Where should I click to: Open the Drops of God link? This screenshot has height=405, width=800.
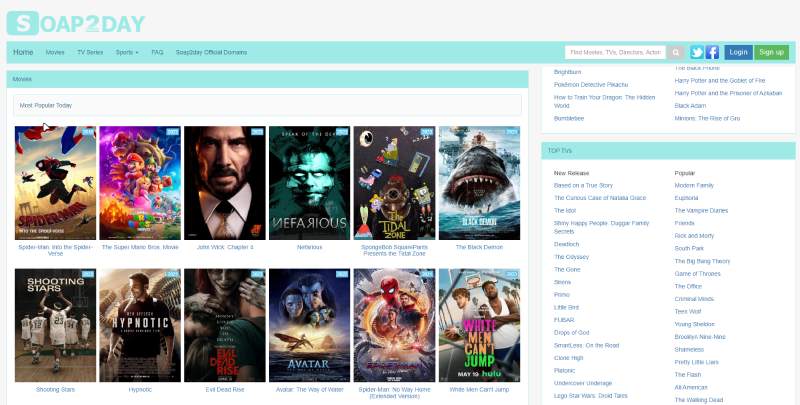coord(571,333)
